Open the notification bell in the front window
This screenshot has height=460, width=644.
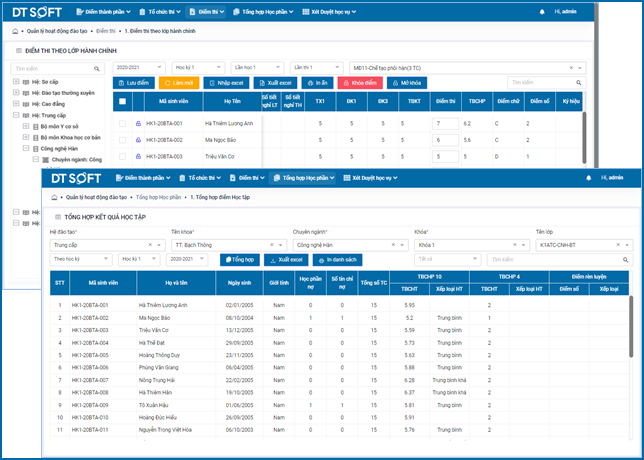pyautogui.click(x=589, y=178)
